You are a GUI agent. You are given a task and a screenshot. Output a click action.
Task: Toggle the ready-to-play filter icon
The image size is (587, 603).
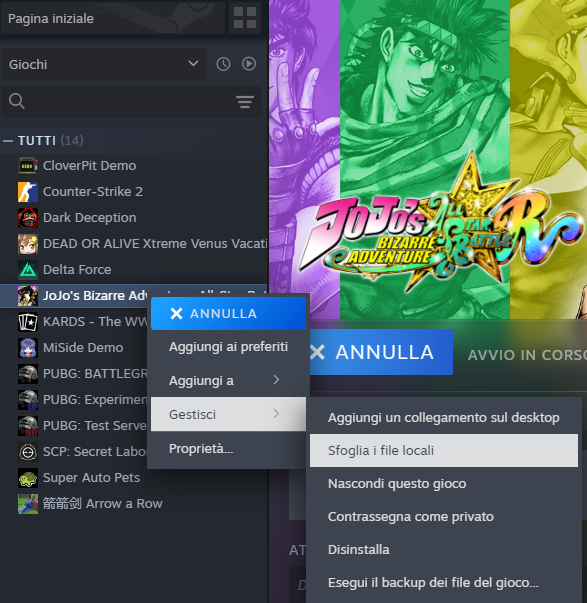click(x=249, y=64)
